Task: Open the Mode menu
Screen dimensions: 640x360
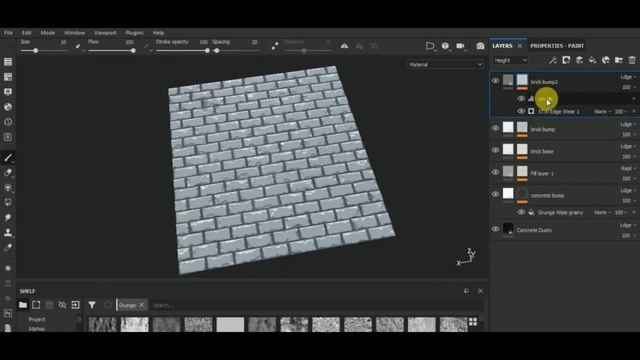Action: pyautogui.click(x=48, y=33)
